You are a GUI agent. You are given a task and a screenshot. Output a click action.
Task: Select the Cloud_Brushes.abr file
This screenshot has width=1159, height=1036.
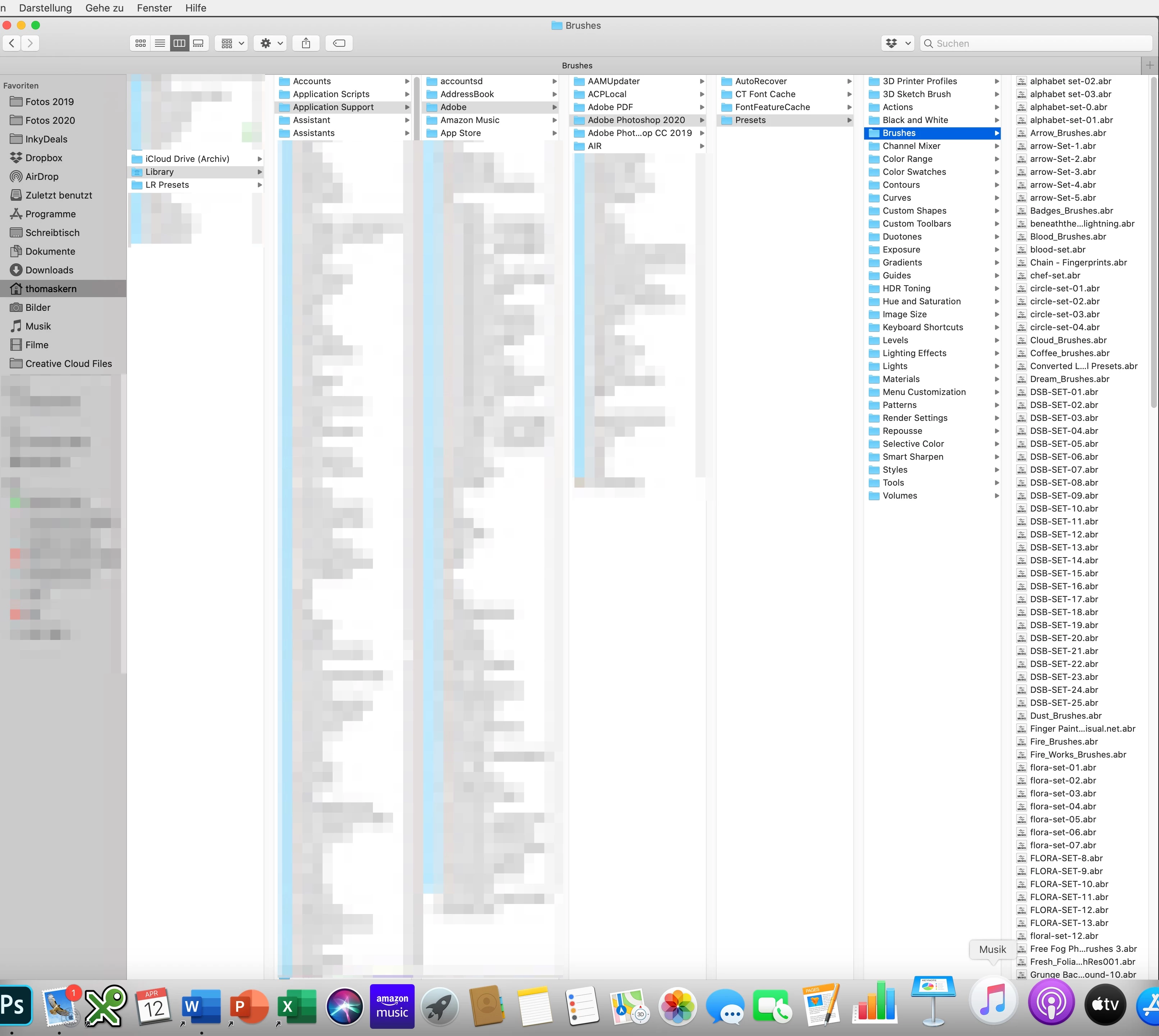[x=1068, y=340]
